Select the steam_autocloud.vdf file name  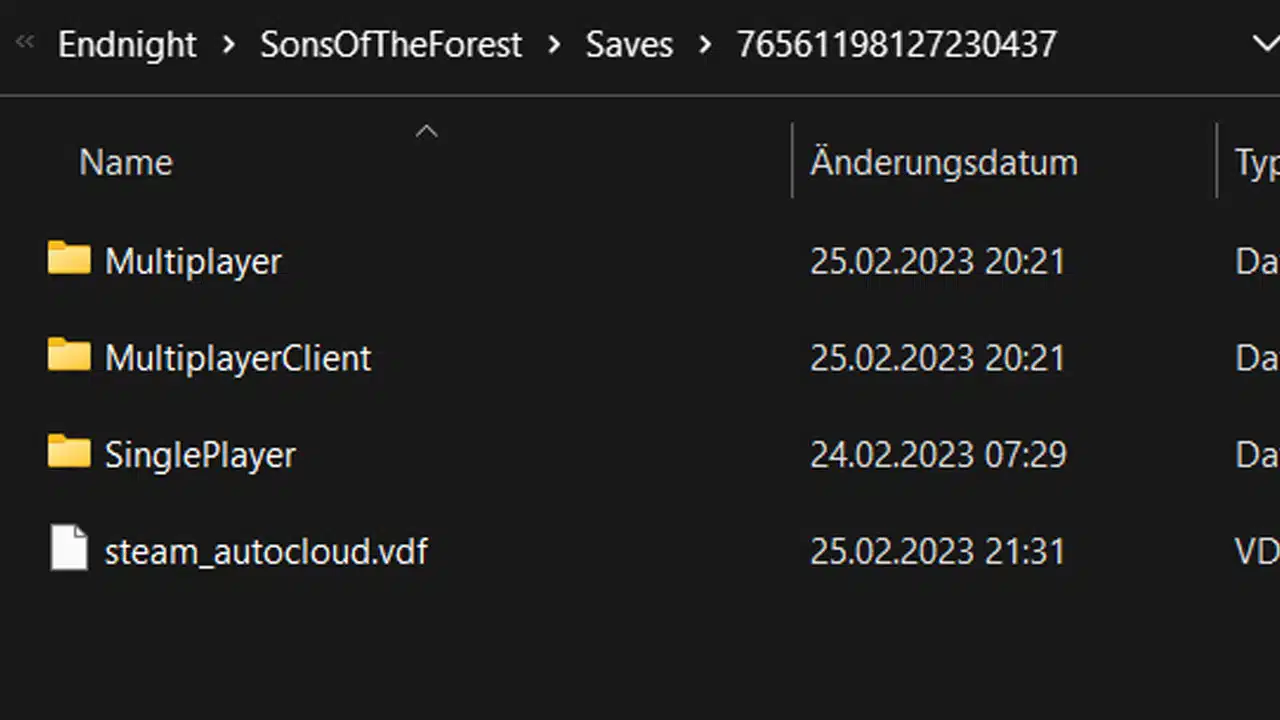pyautogui.click(x=266, y=552)
